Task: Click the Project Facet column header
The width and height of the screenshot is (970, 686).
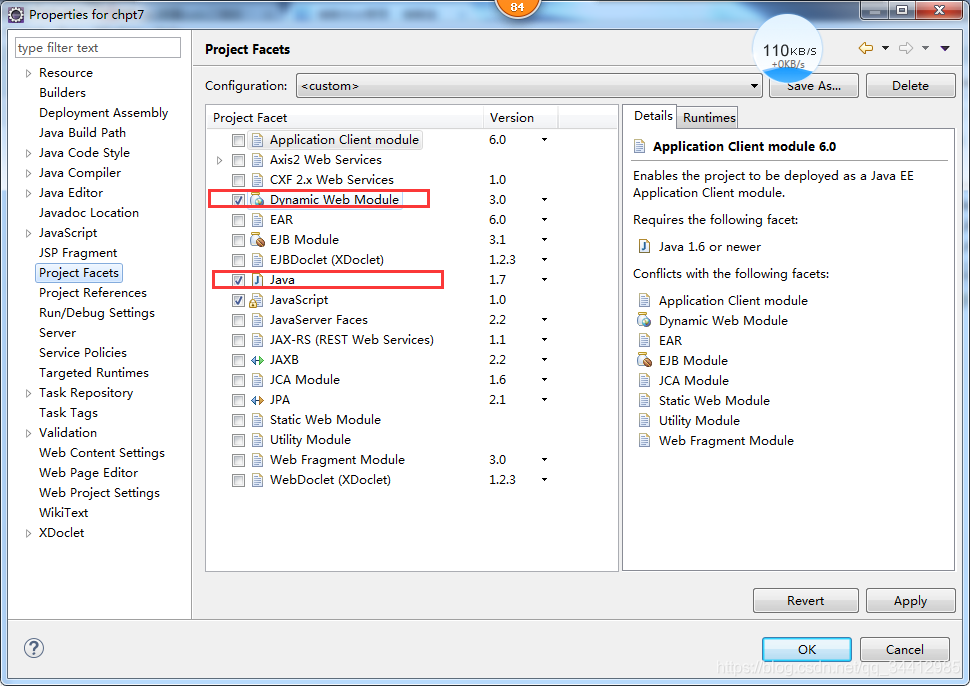Action: coord(345,118)
